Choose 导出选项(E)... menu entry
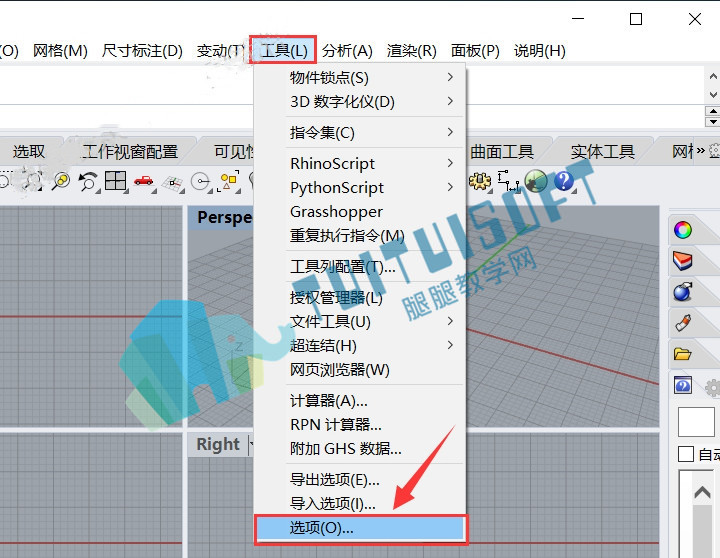Screen dimensions: 720x558 359,480
